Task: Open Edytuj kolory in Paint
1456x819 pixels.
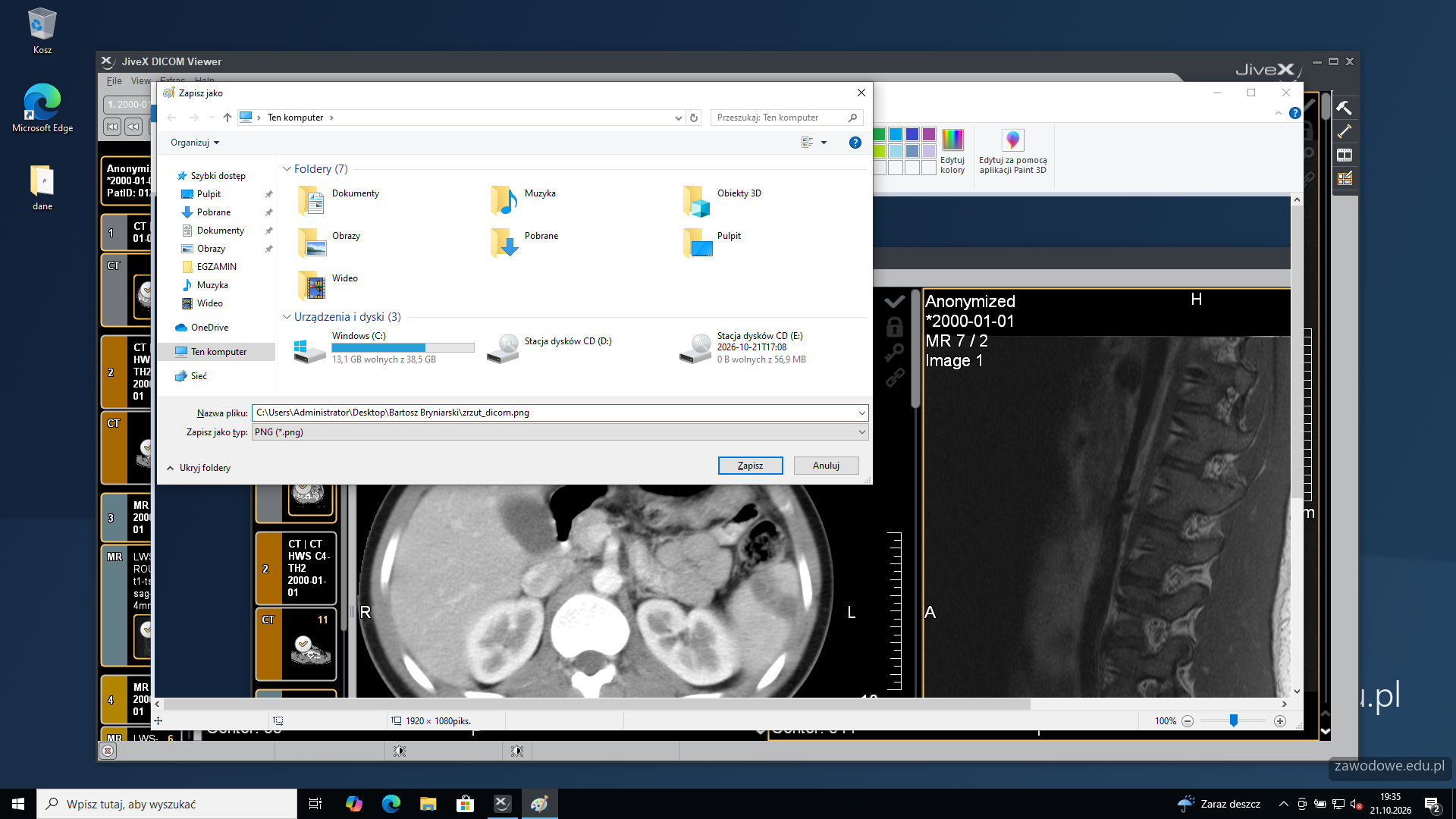Action: [952, 152]
